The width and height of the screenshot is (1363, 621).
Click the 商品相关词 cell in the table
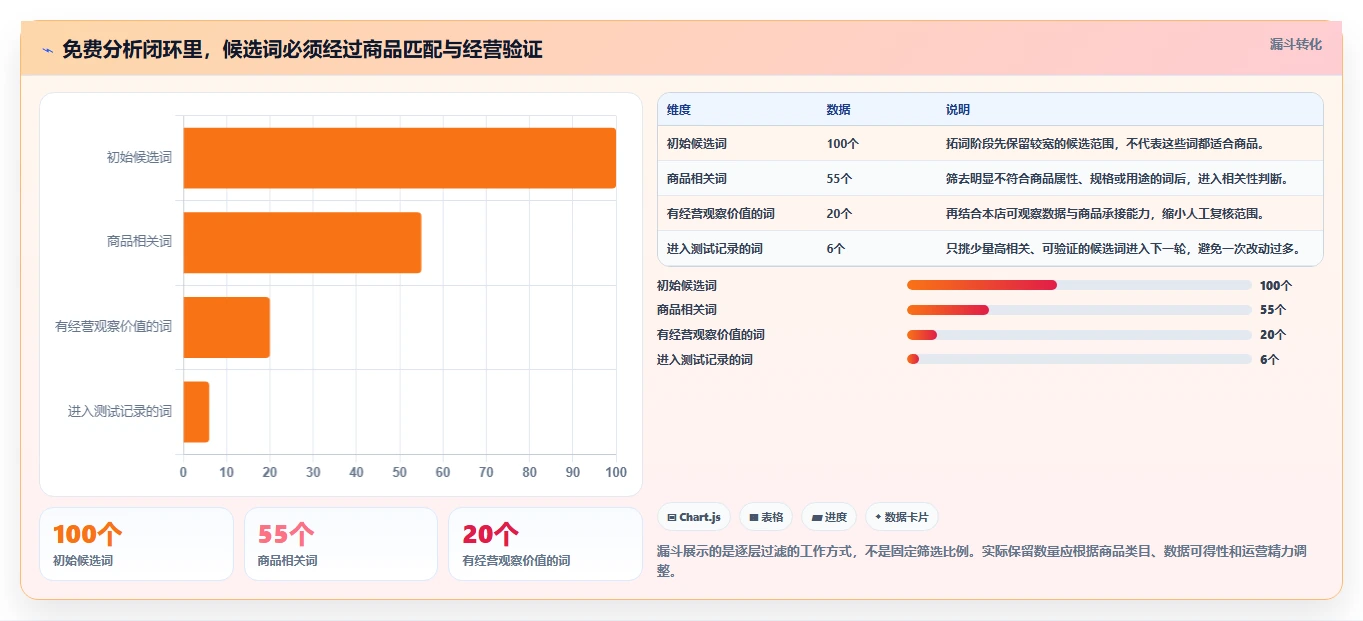(697, 179)
